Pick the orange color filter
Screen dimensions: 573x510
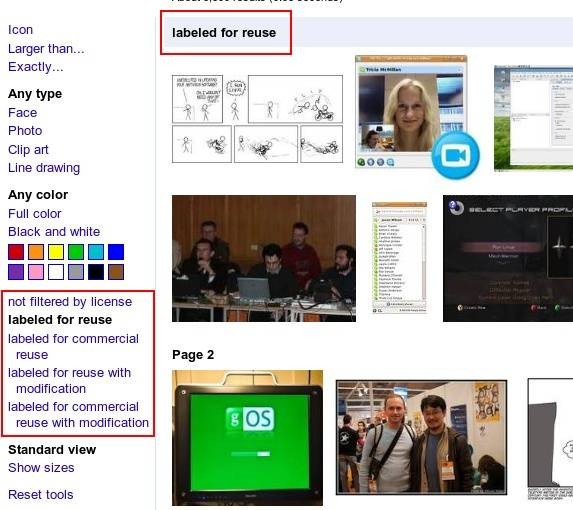pyautogui.click(x=36, y=252)
